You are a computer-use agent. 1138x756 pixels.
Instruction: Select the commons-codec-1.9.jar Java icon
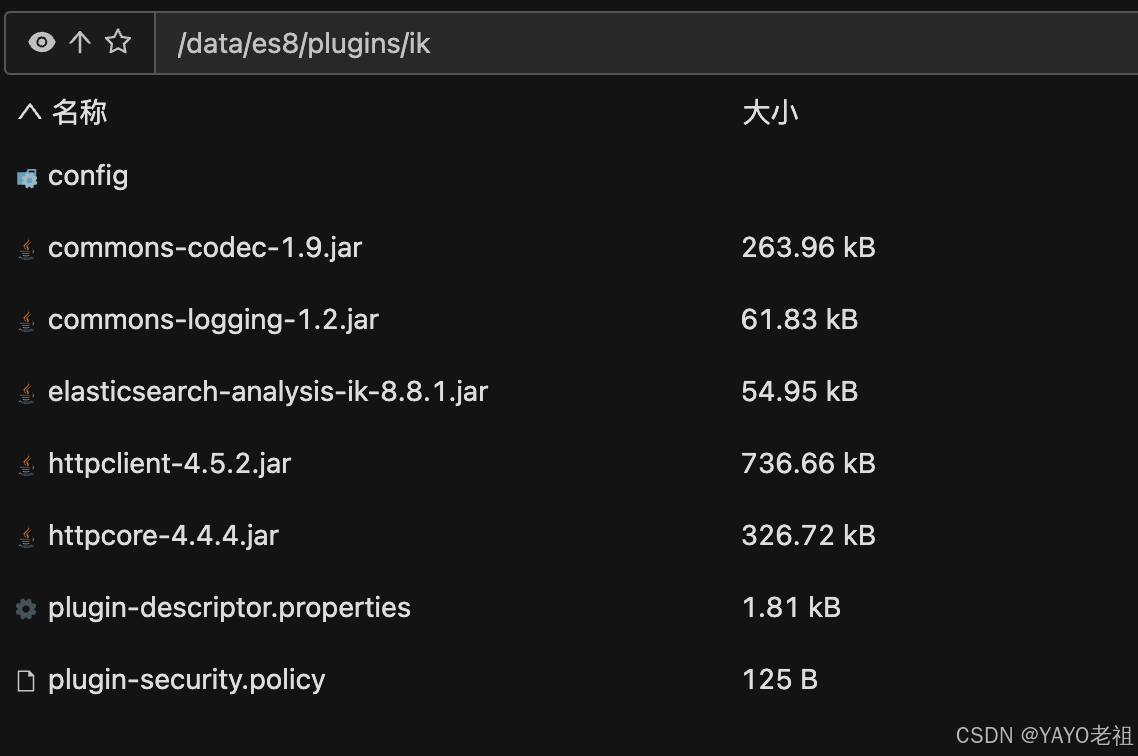[x=25, y=248]
